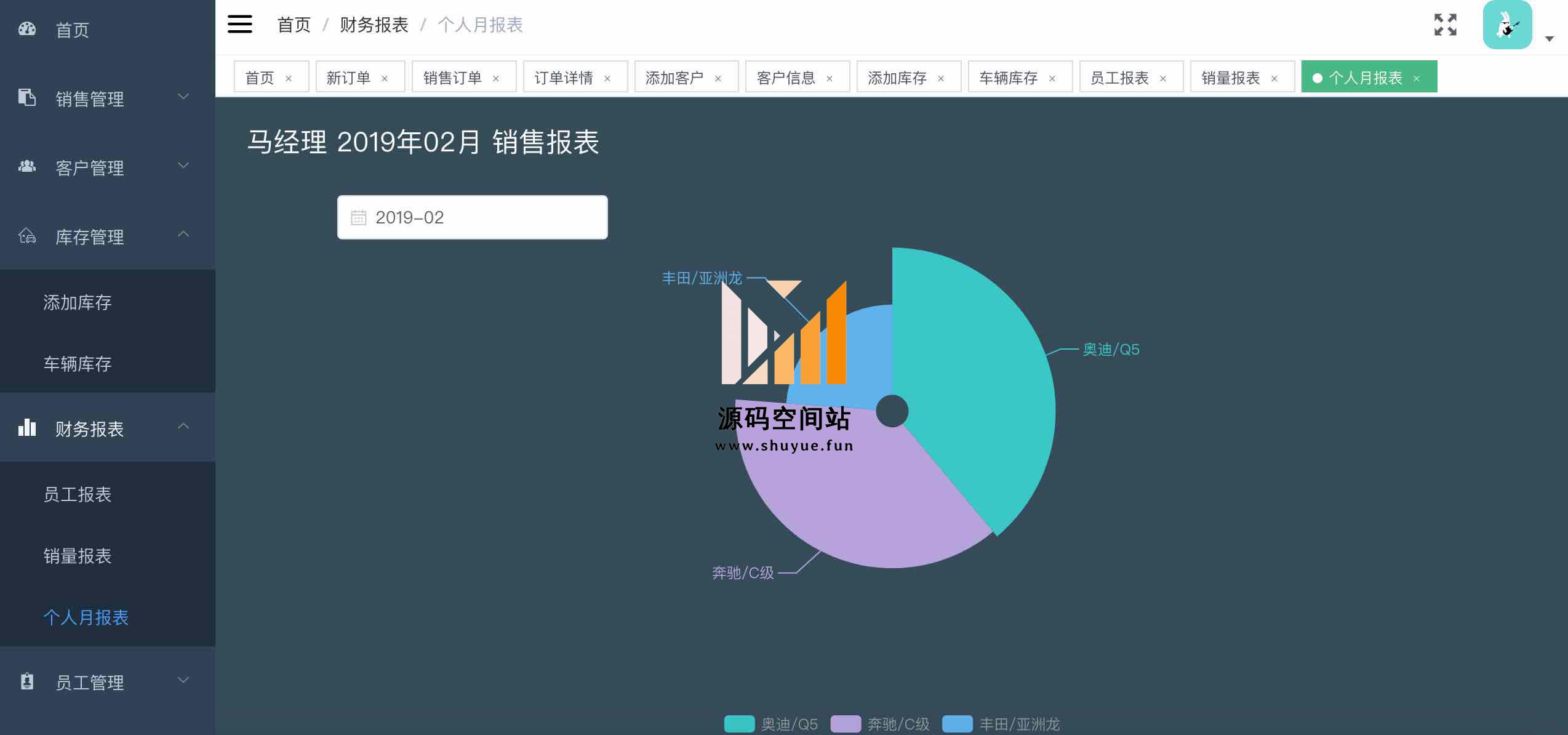This screenshot has width=1568, height=735.
Task: Click the 奔驰/C级 pie chart label
Action: (743, 573)
